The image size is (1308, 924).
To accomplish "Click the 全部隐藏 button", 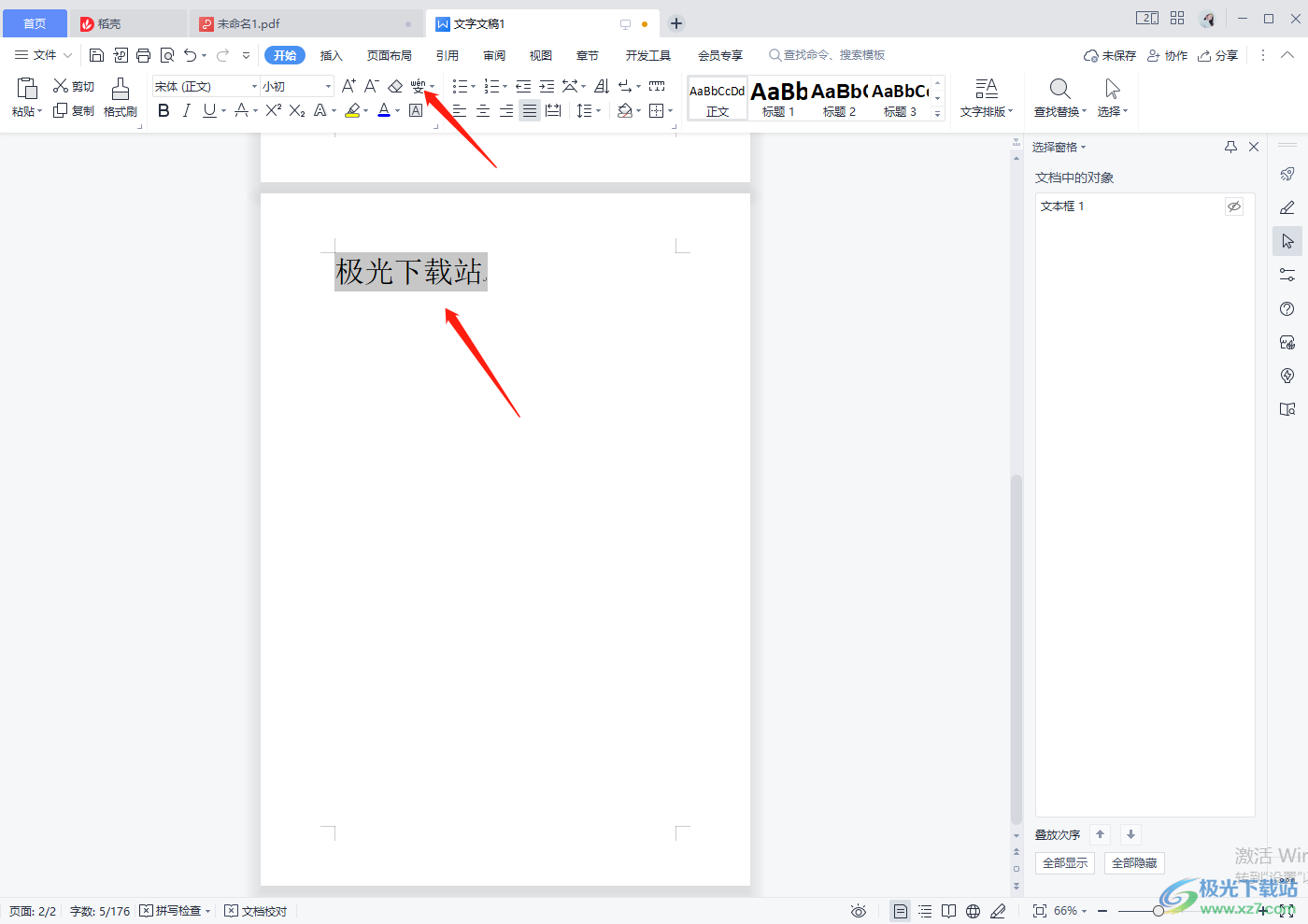I will tap(1134, 863).
